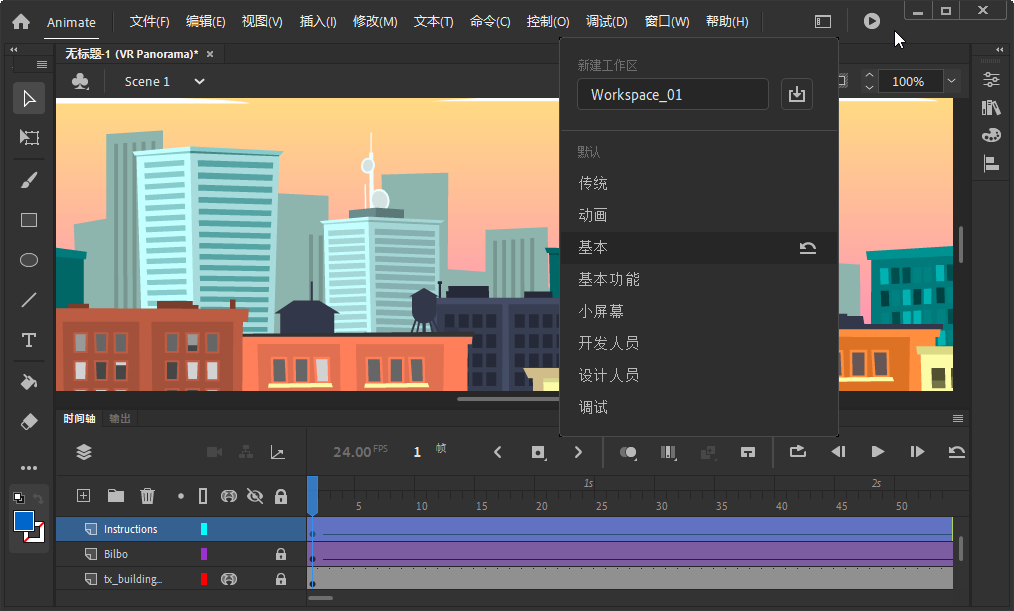Select the Paint Bucket tool
This screenshot has width=1014, height=611.
[x=28, y=381]
